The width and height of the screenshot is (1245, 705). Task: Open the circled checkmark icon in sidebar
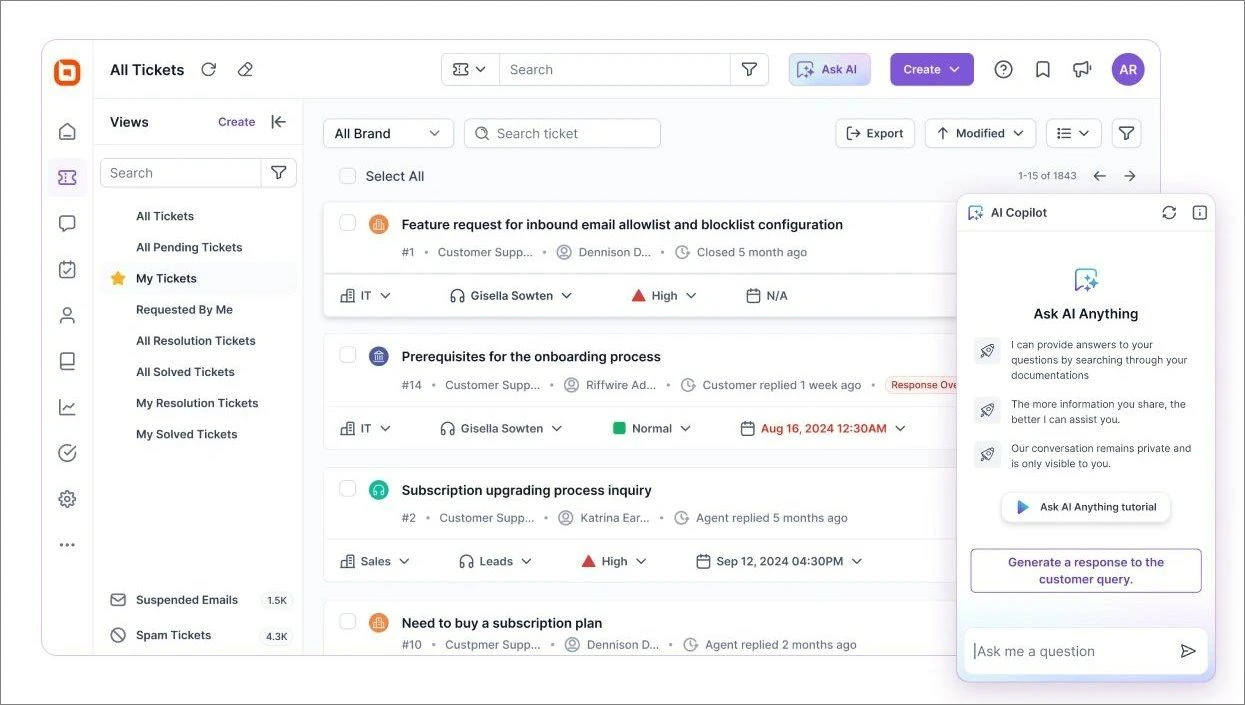67,453
